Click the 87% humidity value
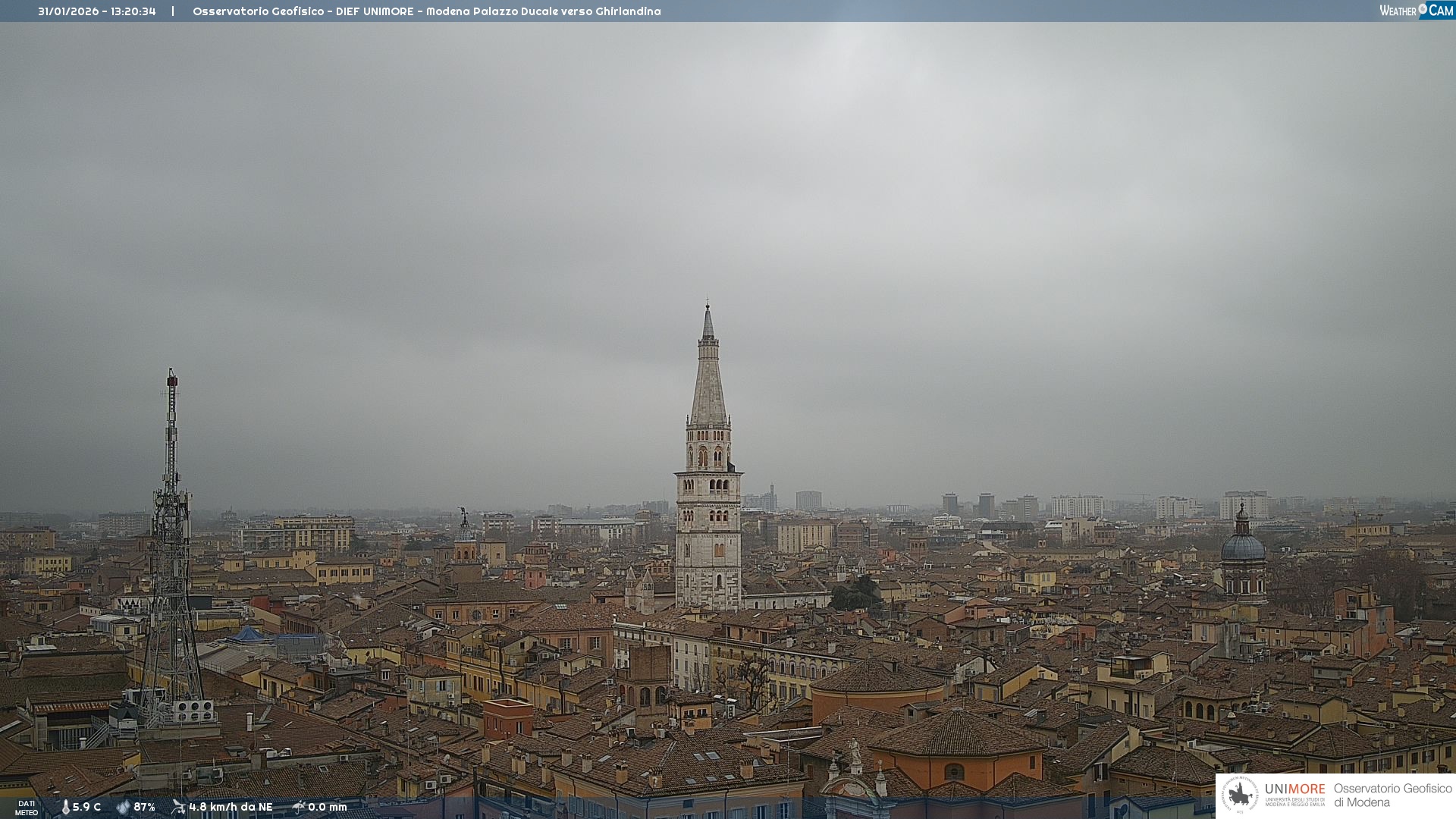1456x819 pixels. [x=144, y=807]
